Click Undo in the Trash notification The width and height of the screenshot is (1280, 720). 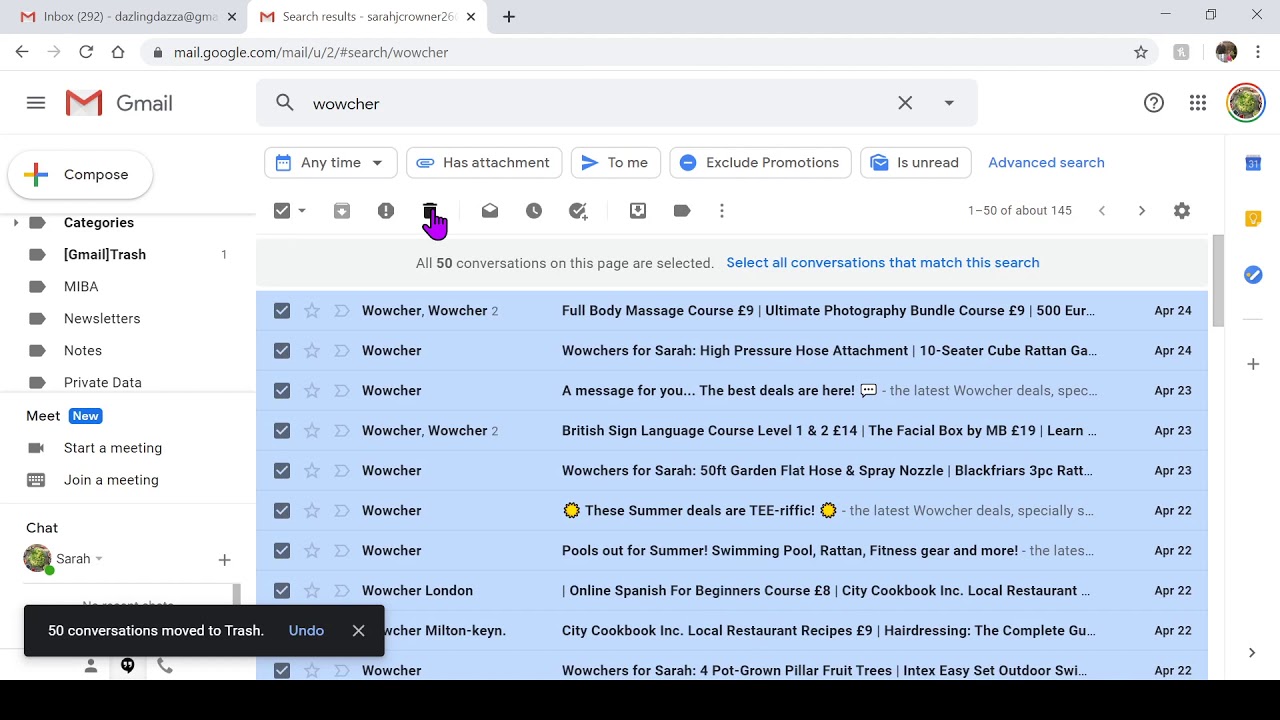pyautogui.click(x=306, y=631)
